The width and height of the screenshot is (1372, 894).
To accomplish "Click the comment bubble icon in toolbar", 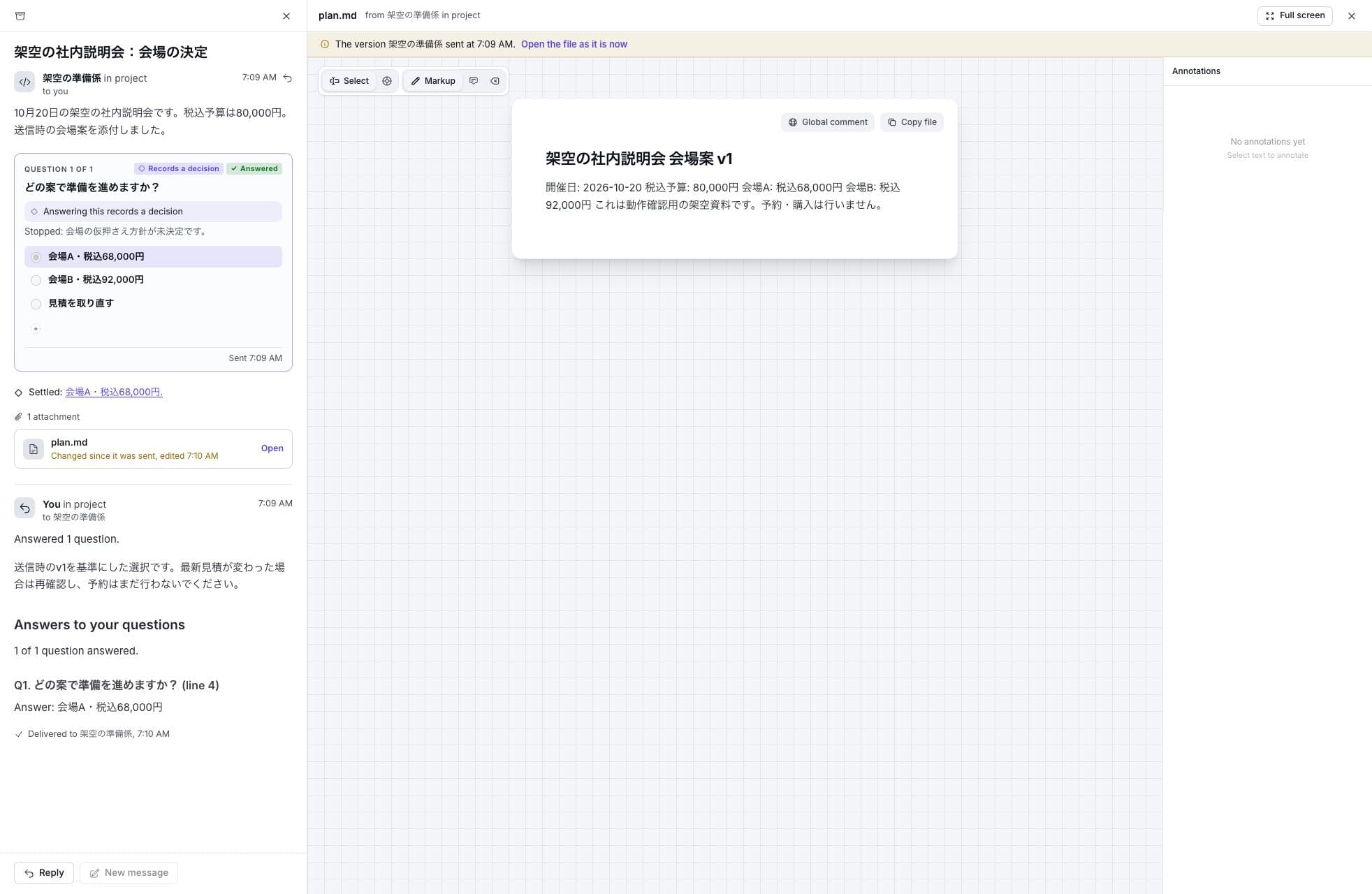I will point(474,81).
